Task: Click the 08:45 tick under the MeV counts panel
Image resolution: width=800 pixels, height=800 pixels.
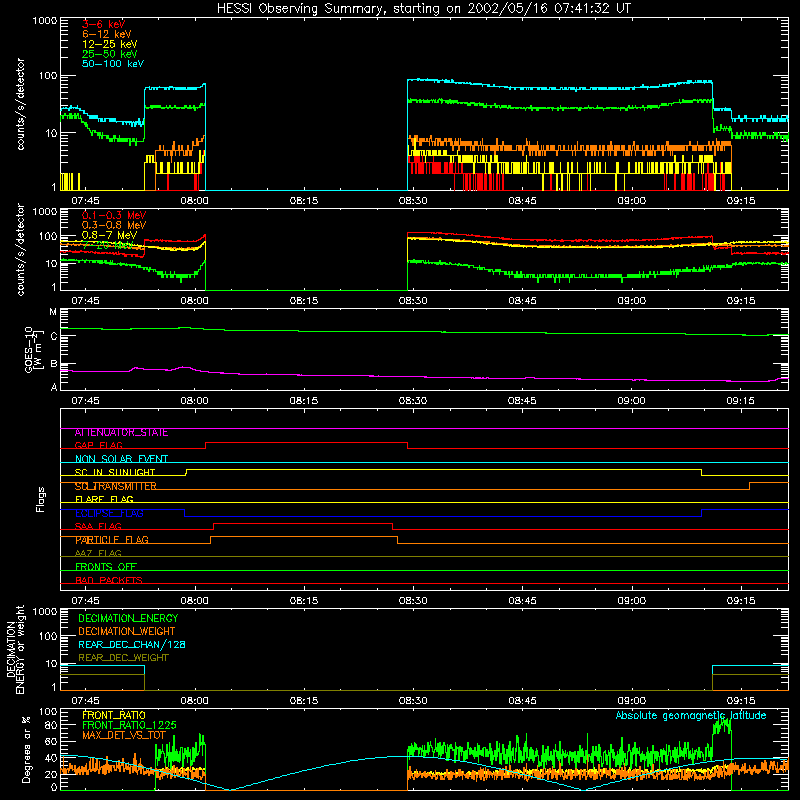Action: click(522, 301)
